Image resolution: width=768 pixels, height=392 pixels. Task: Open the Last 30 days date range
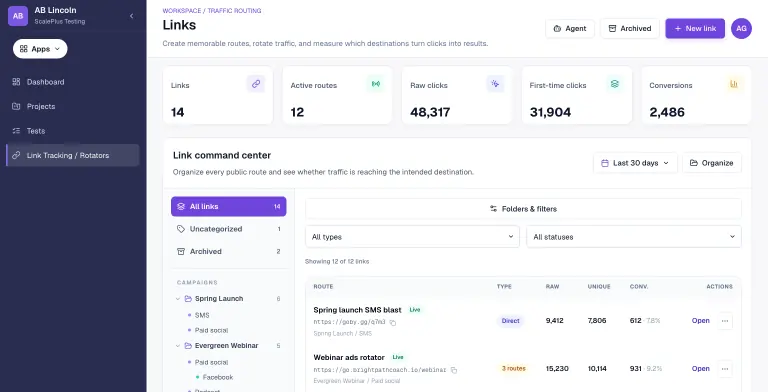coord(635,163)
